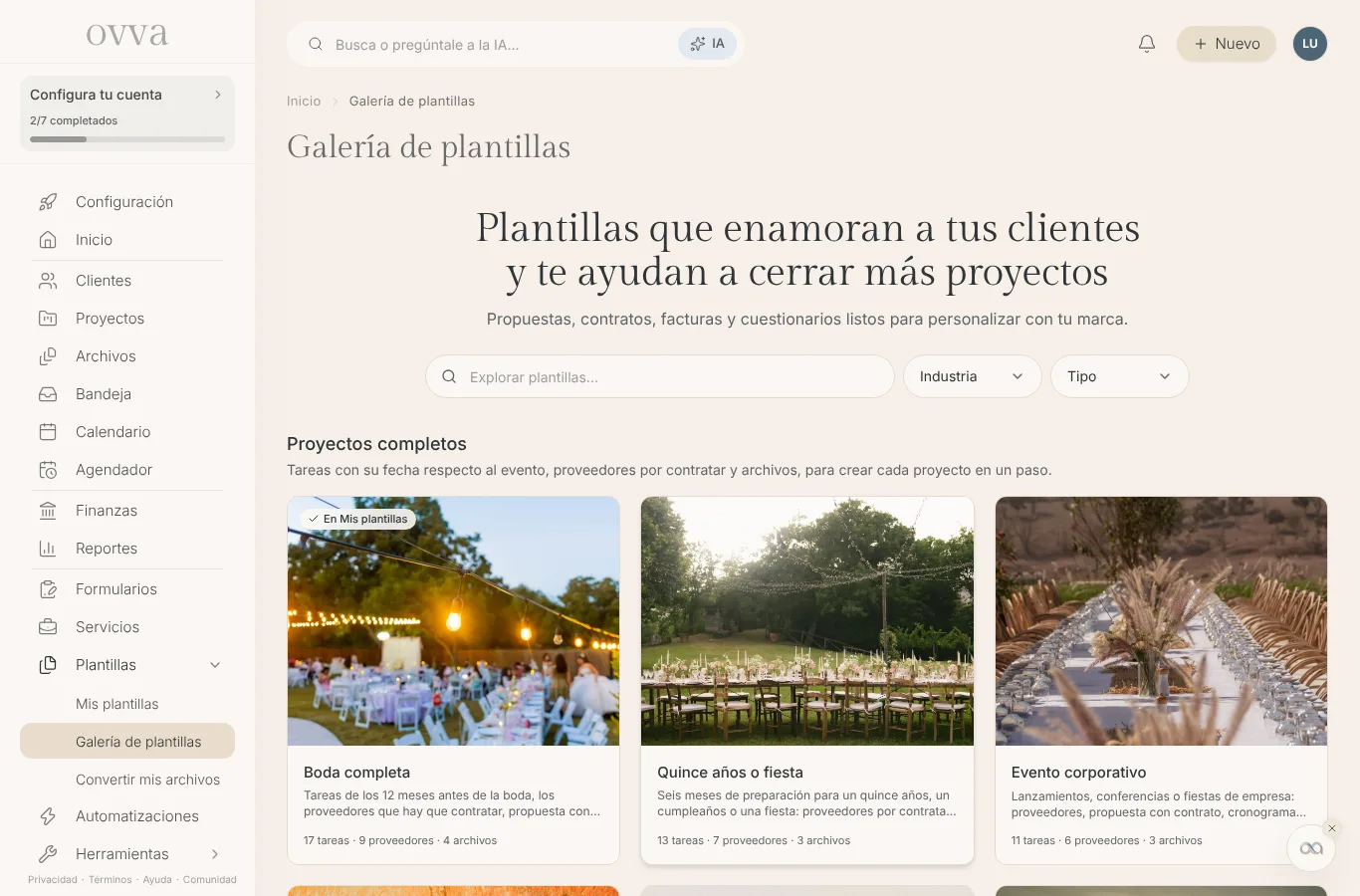Open the Privacidad footer link

[53, 880]
